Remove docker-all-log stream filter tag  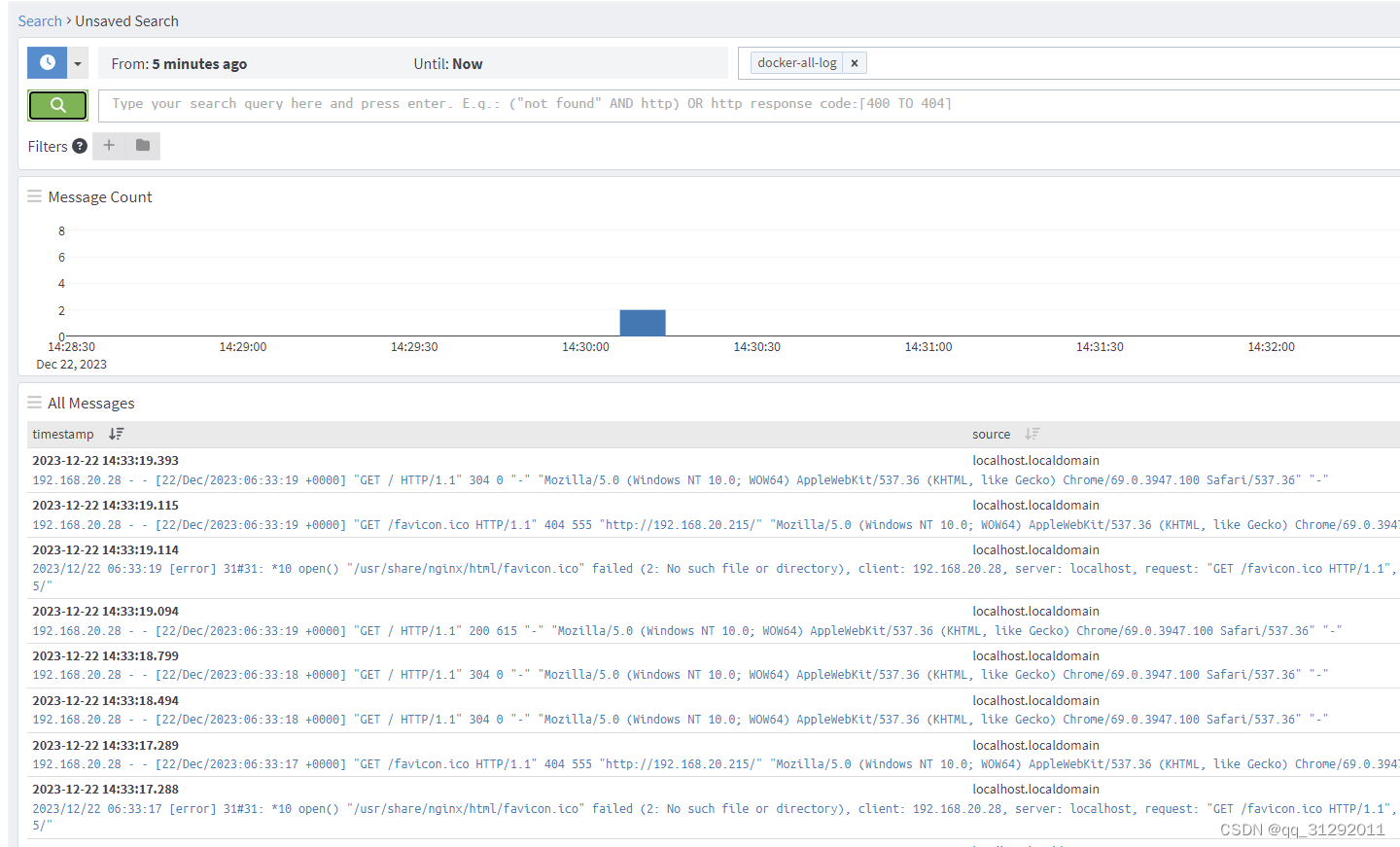tap(855, 63)
